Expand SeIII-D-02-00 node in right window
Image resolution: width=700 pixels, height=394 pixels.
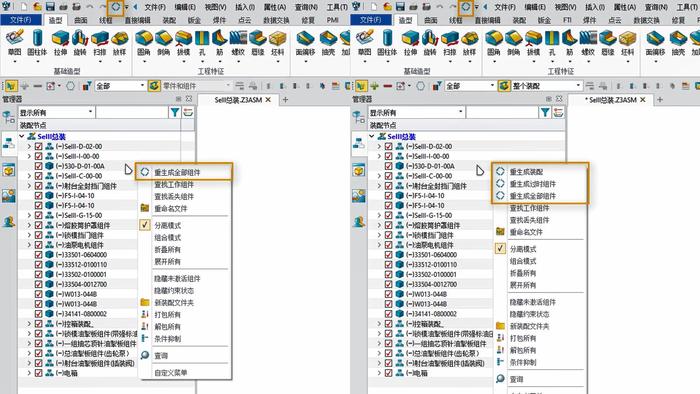click(x=379, y=146)
